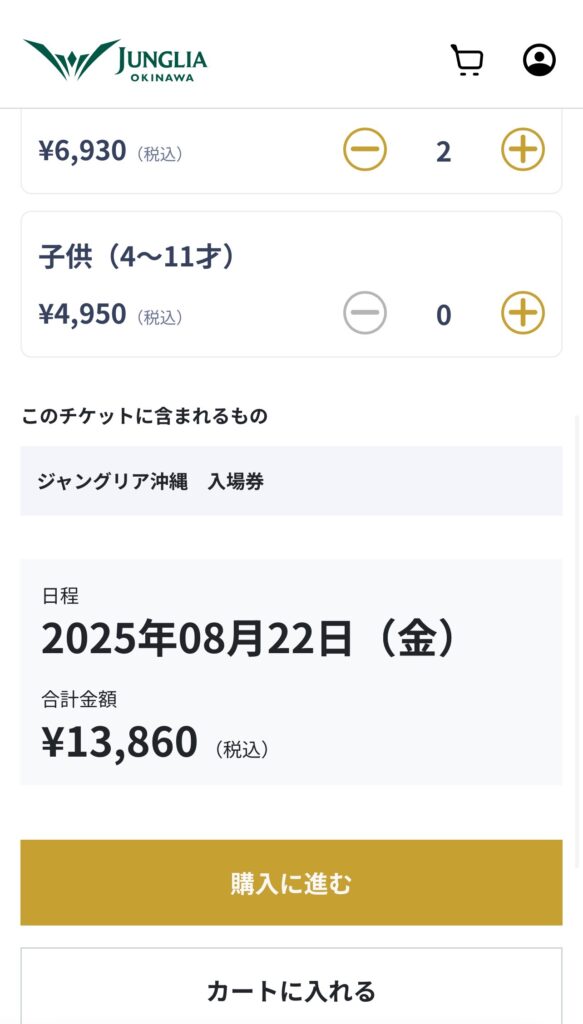The height and width of the screenshot is (1024, 583).
Task: Click the 合計金額 label in summary
Action: [x=79, y=699]
